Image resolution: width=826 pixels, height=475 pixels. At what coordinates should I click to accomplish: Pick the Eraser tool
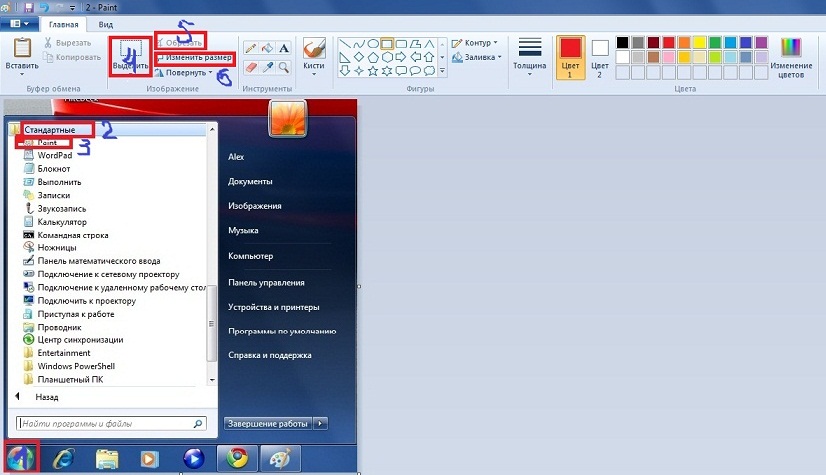tap(250, 67)
